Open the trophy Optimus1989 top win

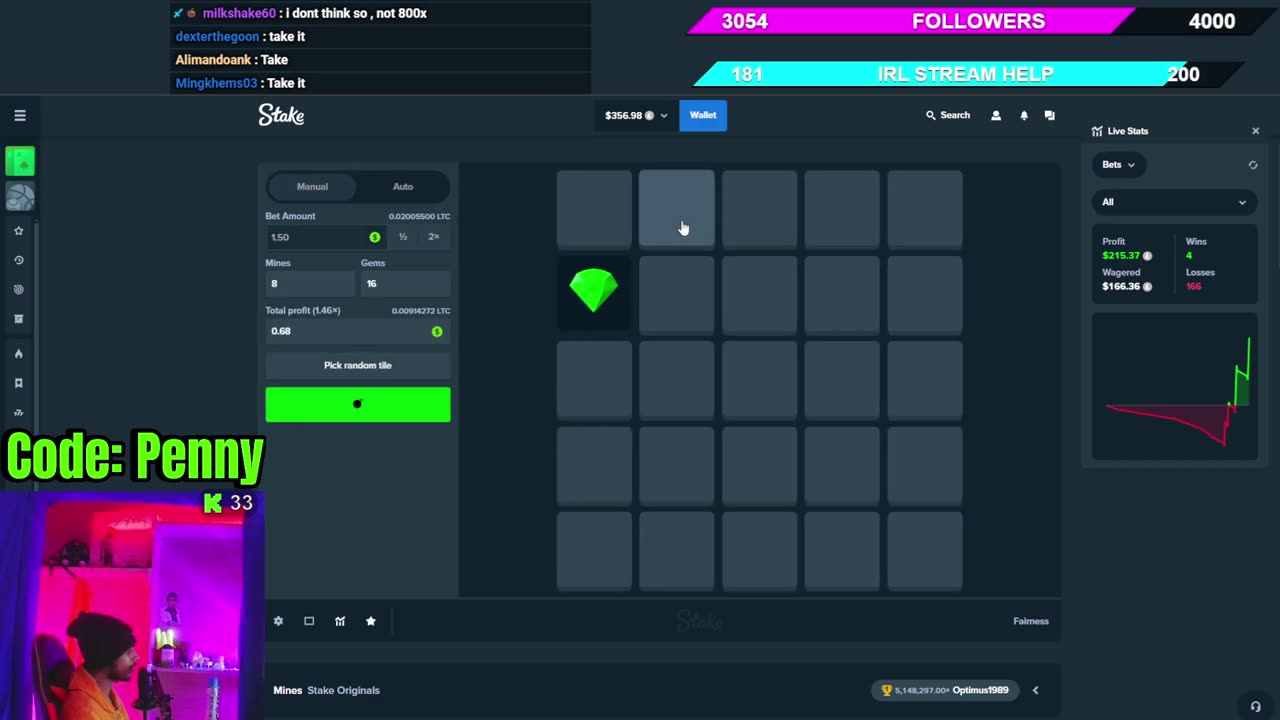point(945,690)
